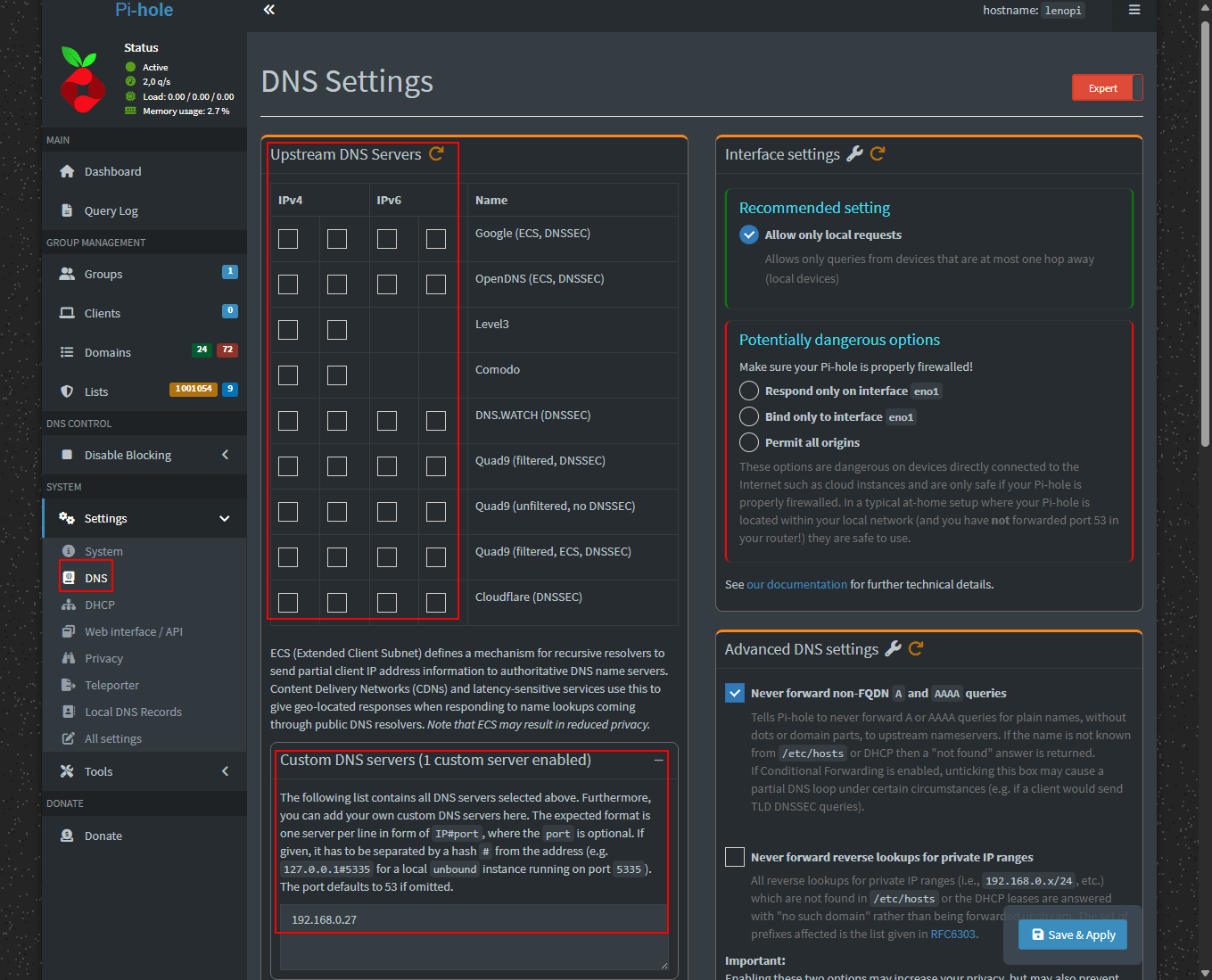Check first IPv4 box for Google
Screen dimensions: 1212x980
pyautogui.click(x=288, y=239)
